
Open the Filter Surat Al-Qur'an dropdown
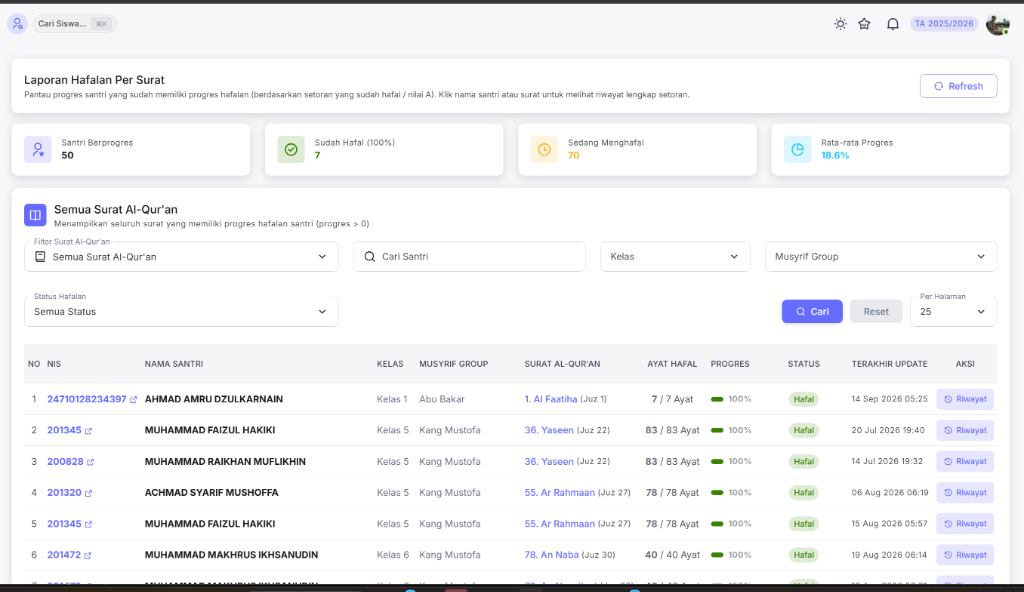[x=182, y=257]
